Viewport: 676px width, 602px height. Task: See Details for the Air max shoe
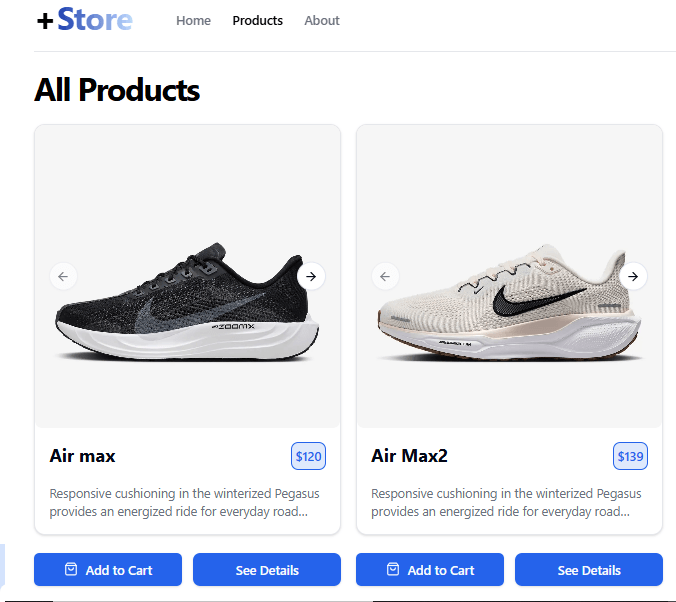point(267,570)
